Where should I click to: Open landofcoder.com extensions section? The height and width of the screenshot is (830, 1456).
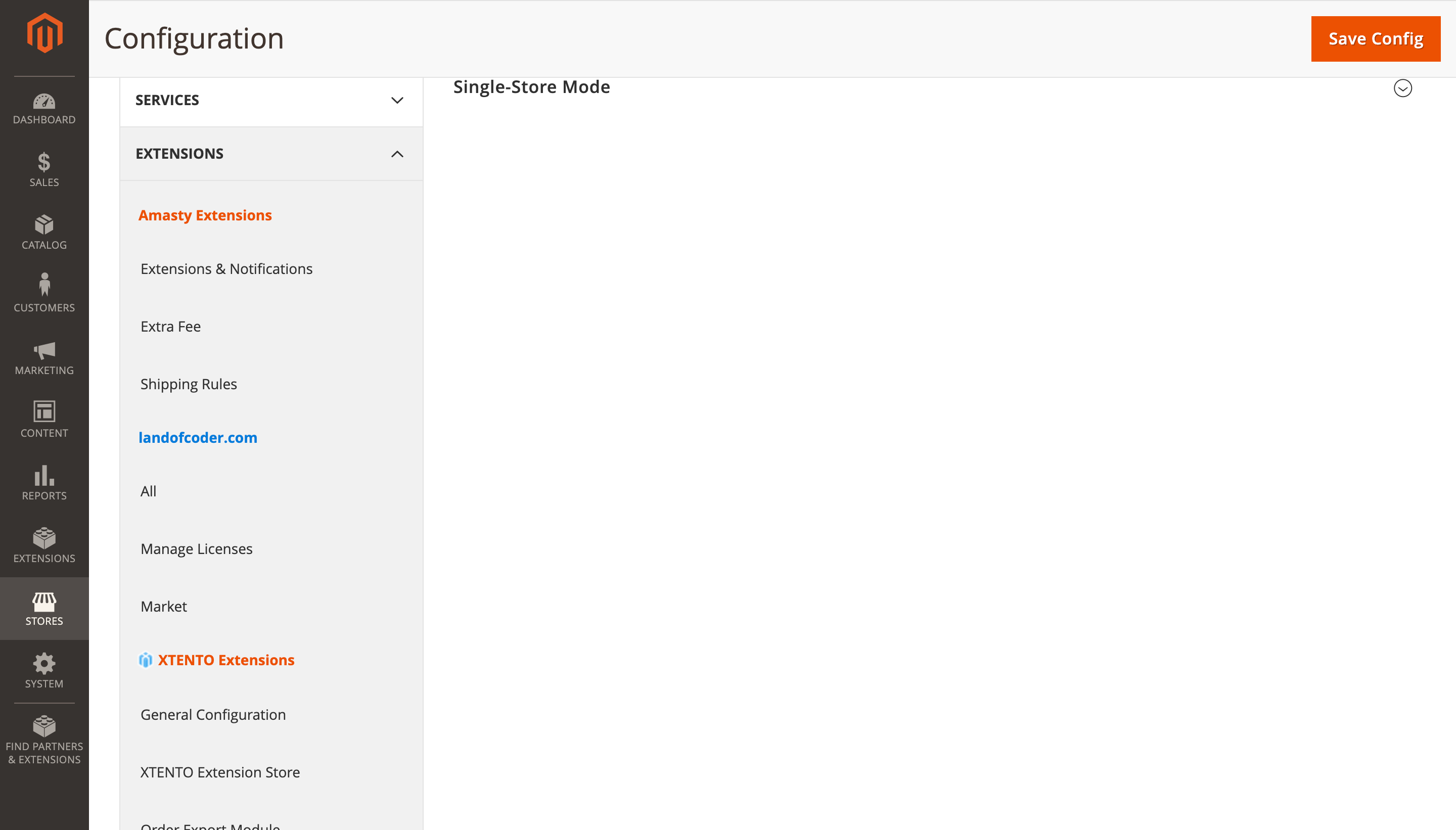click(x=198, y=437)
